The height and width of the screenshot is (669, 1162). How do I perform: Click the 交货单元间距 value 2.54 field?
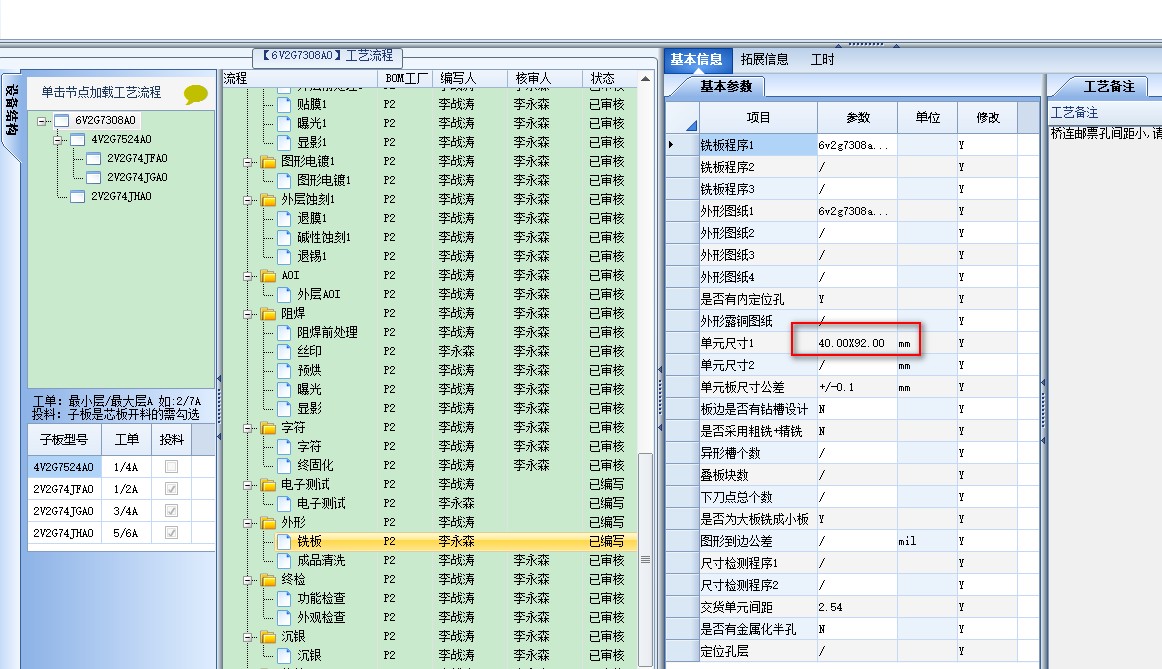857,608
